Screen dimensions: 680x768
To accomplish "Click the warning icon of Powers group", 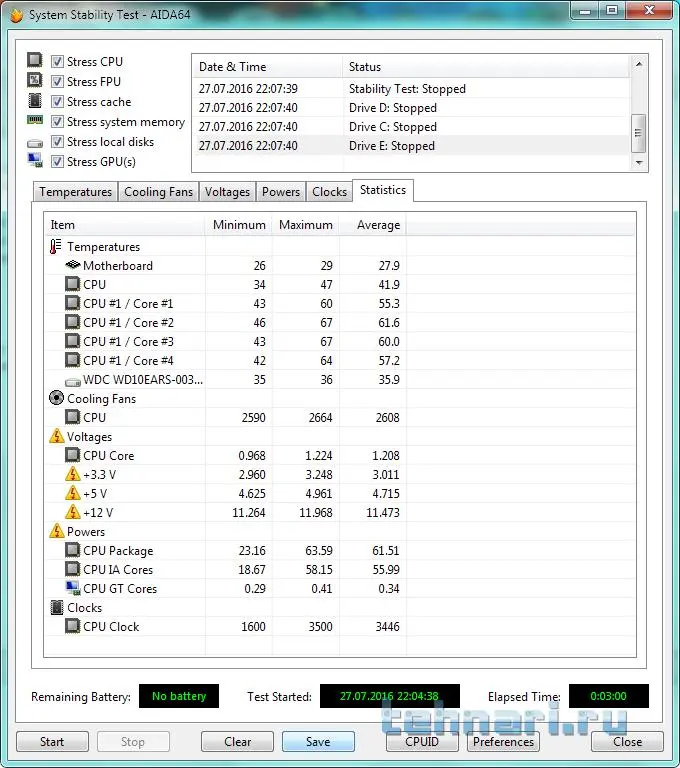I will (57, 530).
